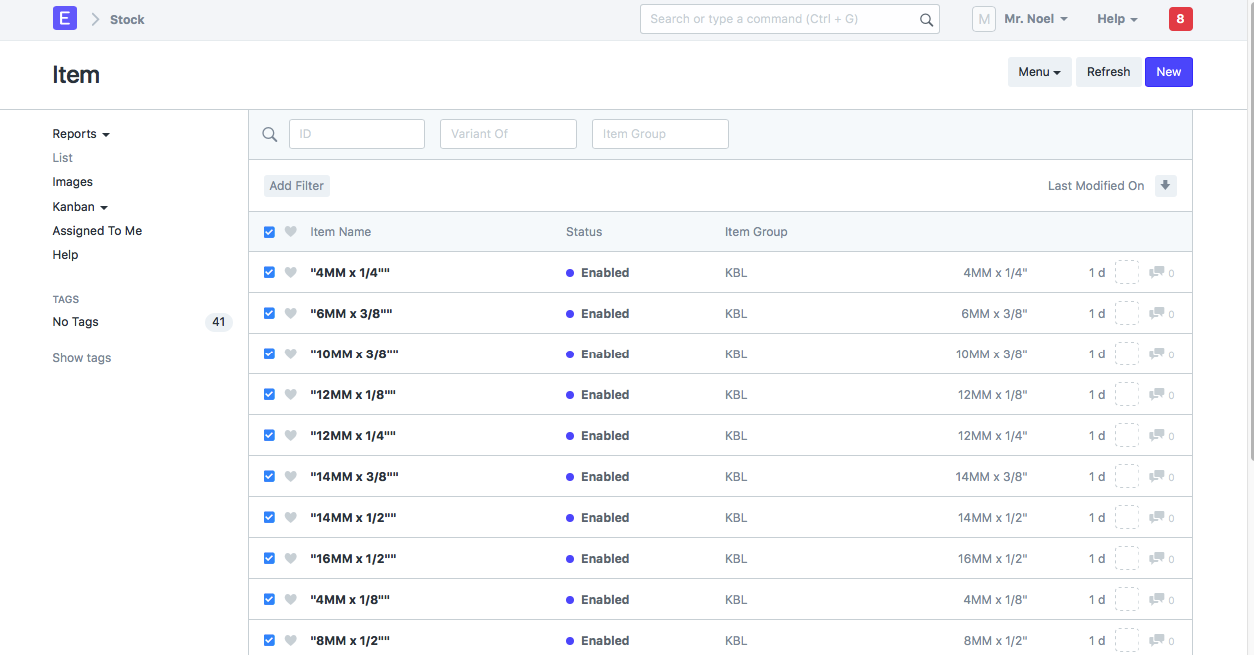Open the Mr. Noel account dropdown
Screen dimensions: 1254x655
pyautogui.click(x=1035, y=18)
